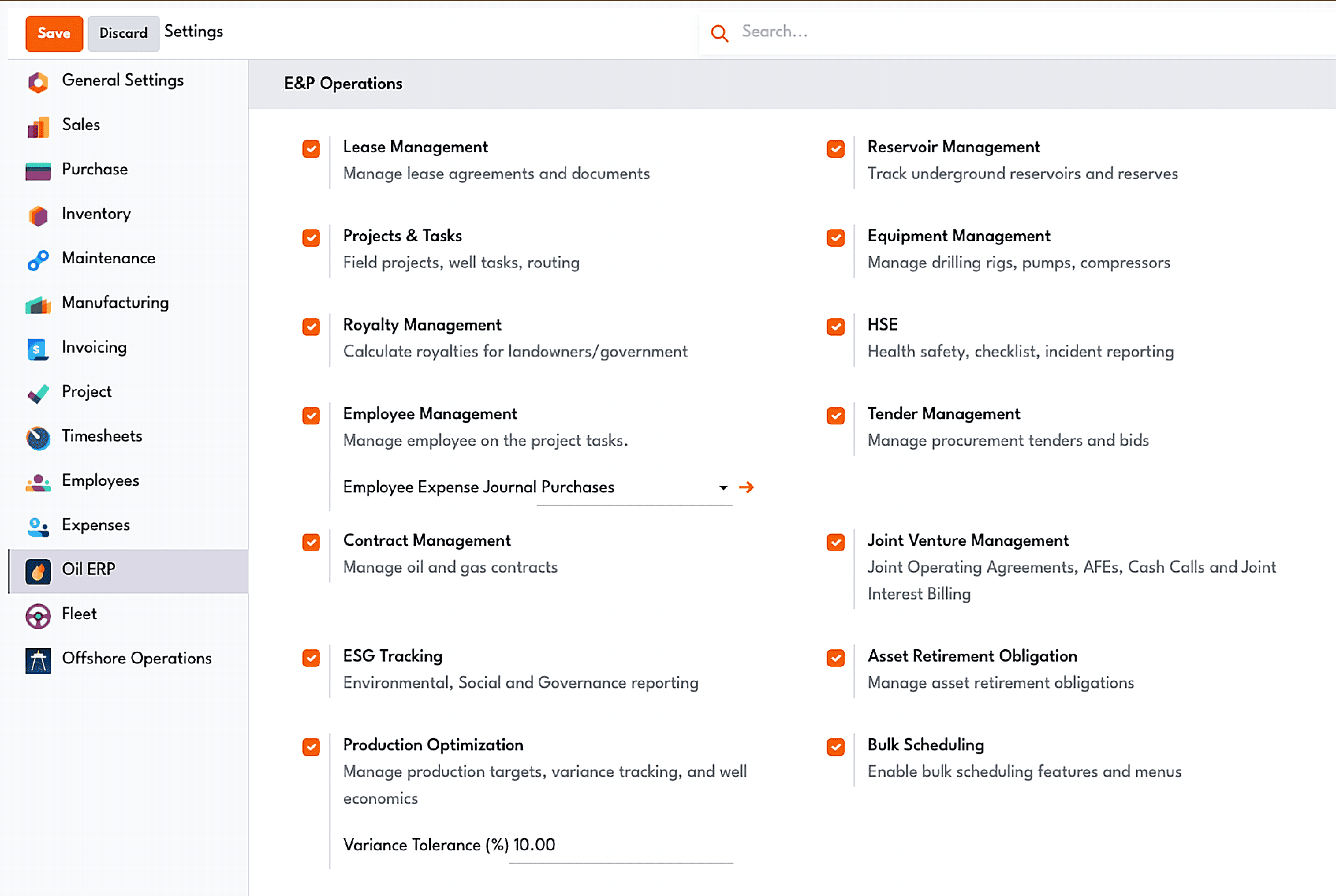Click the search magnifier icon
The width and height of the screenshot is (1336, 896).
coord(720,33)
